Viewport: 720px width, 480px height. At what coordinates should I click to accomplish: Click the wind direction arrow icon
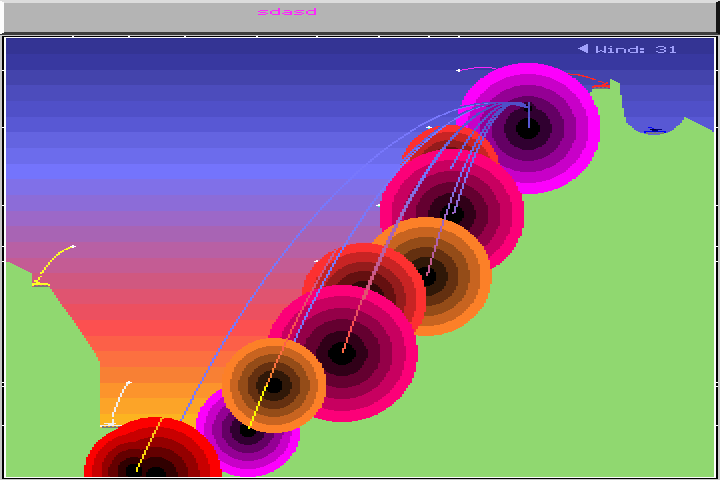pos(583,48)
